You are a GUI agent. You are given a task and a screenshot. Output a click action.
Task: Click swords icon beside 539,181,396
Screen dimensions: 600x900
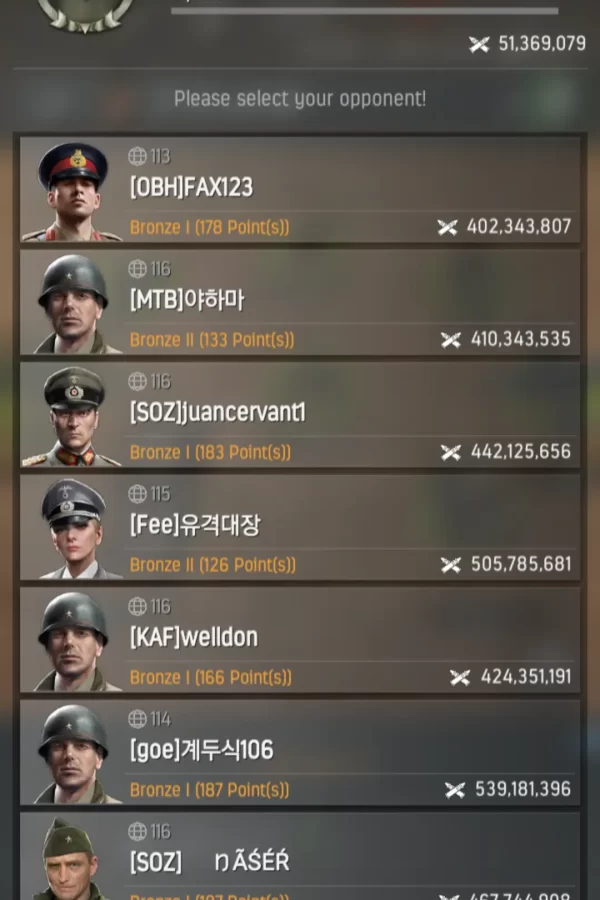pyautogui.click(x=455, y=789)
